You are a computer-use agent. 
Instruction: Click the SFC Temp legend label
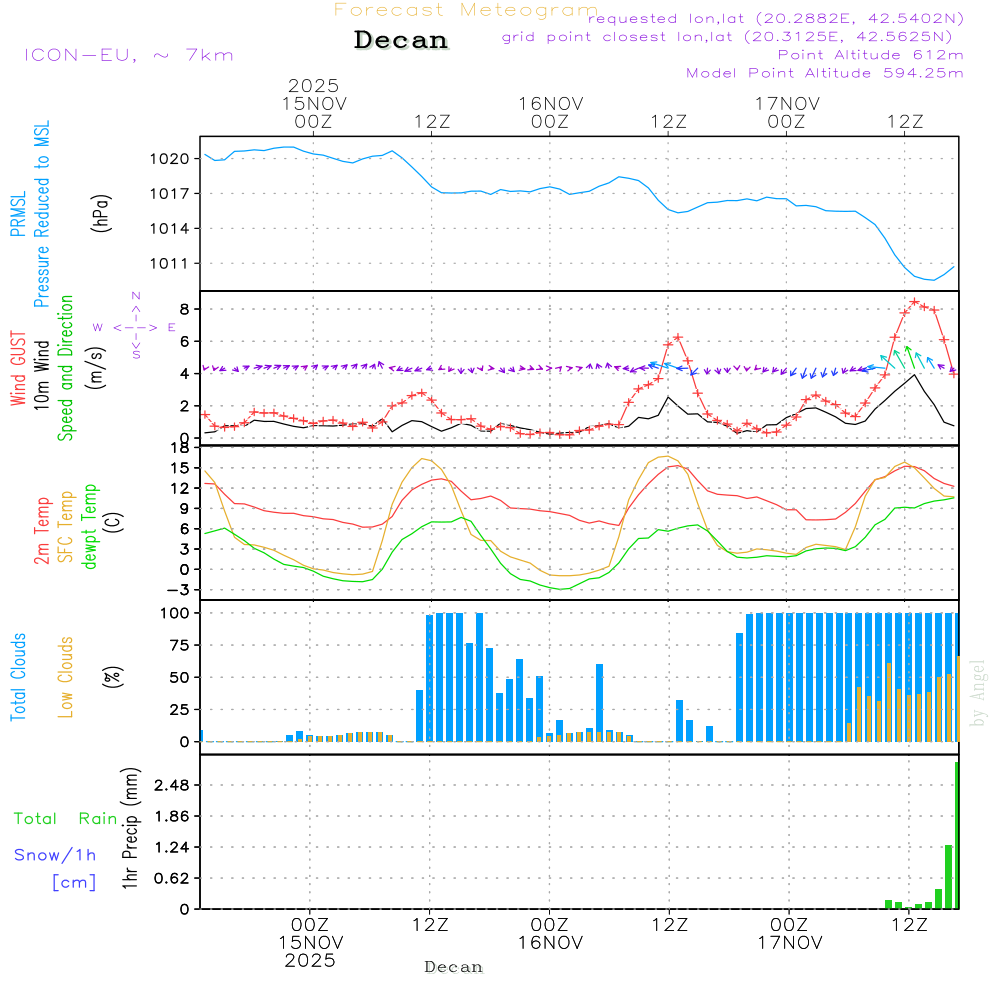(x=67, y=525)
